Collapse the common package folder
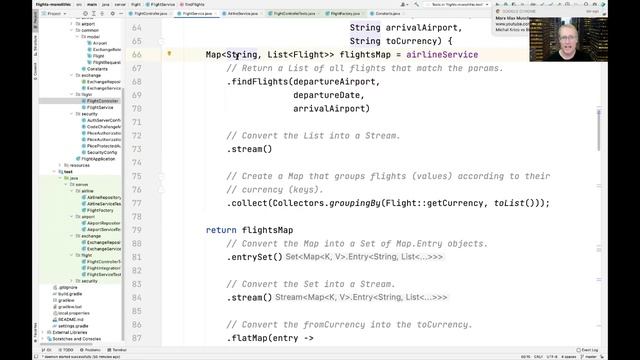 pos(71,30)
